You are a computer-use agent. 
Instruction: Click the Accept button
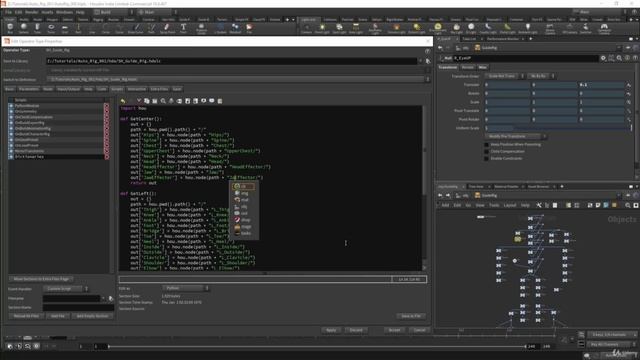394,330
